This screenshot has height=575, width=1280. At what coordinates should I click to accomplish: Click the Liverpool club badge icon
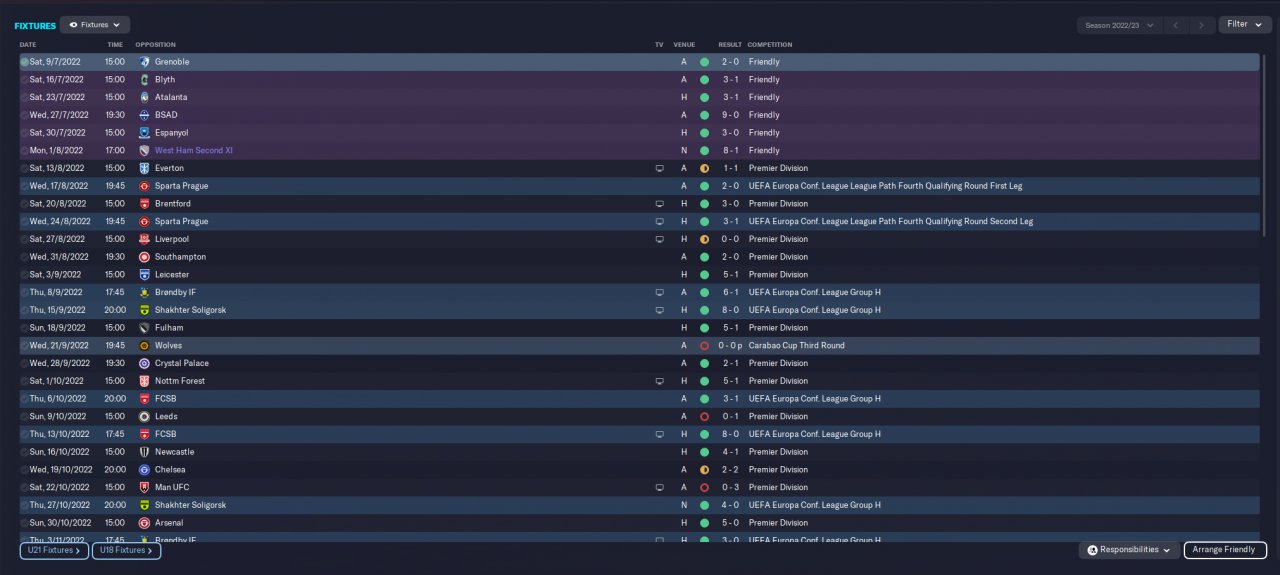[144, 239]
